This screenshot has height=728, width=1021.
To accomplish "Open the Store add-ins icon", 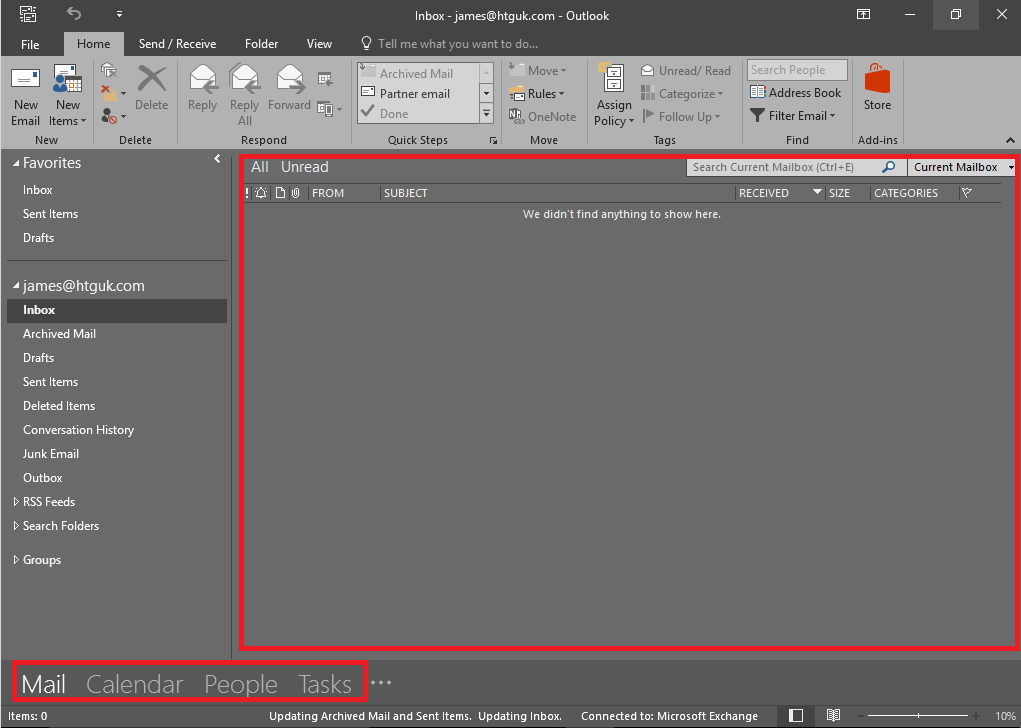I will [x=877, y=79].
